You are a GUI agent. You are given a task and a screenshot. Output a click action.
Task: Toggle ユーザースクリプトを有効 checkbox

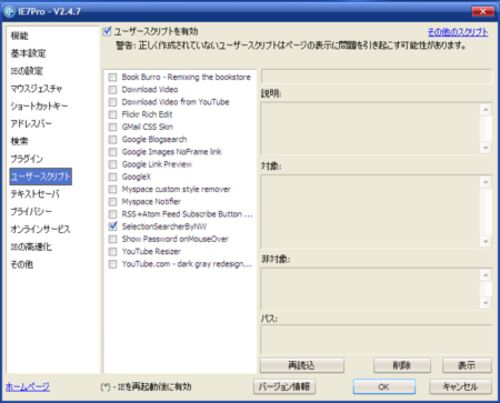pyautogui.click(x=107, y=32)
